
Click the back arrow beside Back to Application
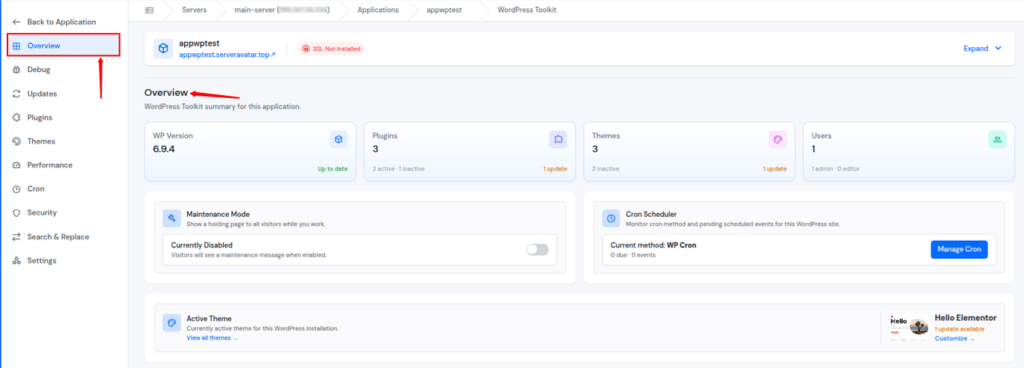coord(16,22)
